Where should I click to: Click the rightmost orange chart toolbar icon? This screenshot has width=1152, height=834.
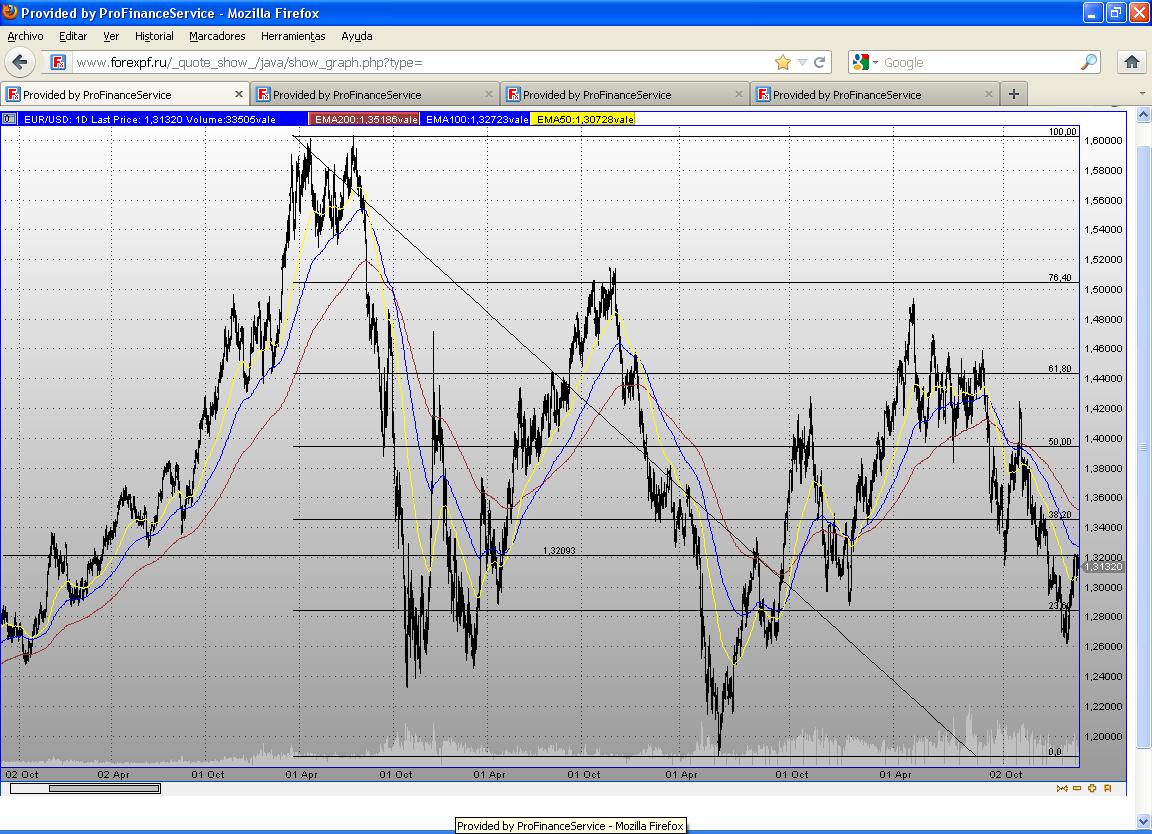(1108, 788)
